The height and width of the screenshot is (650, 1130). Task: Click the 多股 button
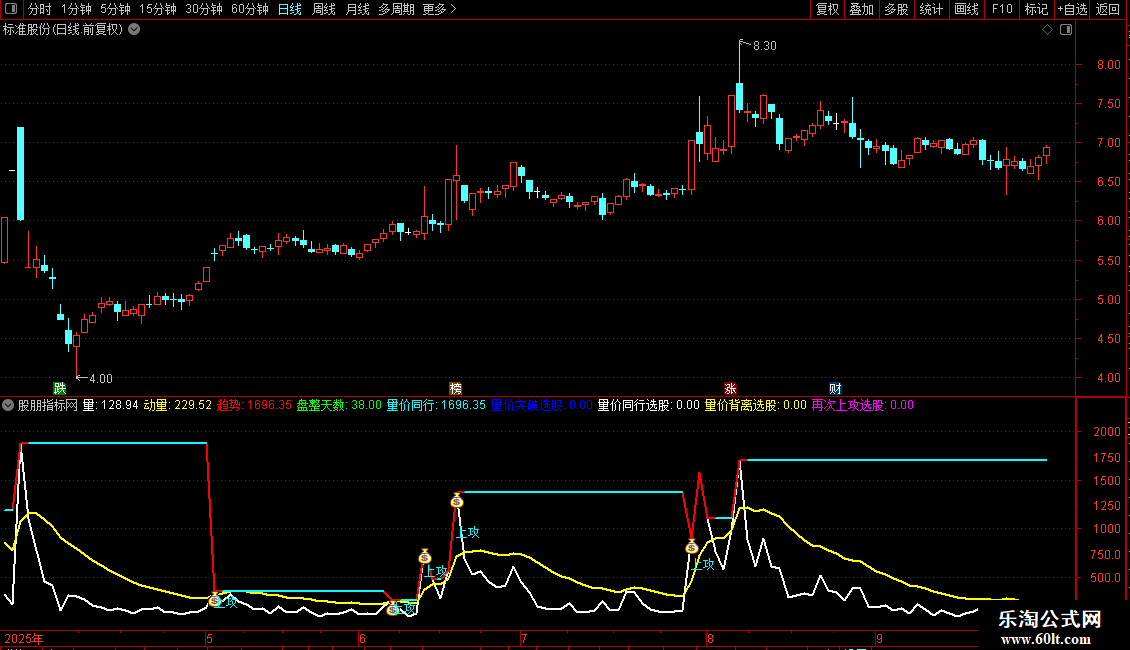(896, 9)
